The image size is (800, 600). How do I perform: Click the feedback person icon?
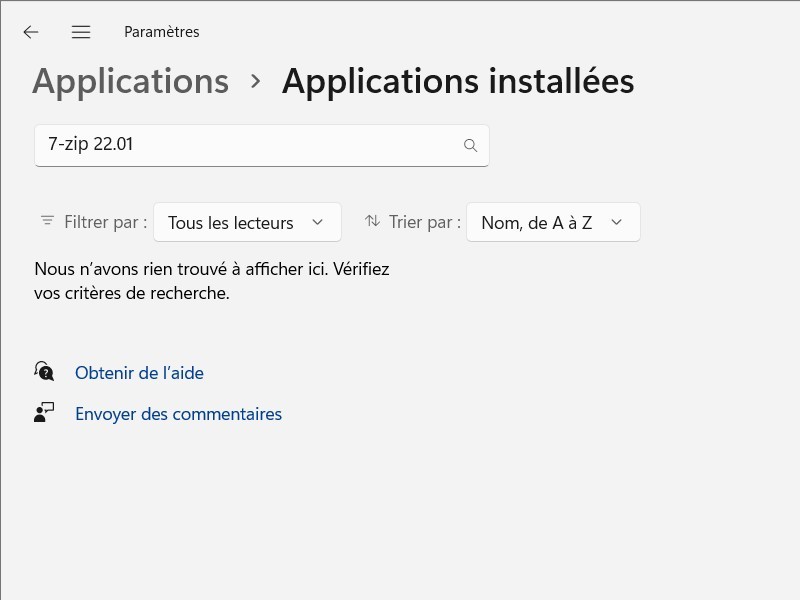tap(44, 413)
